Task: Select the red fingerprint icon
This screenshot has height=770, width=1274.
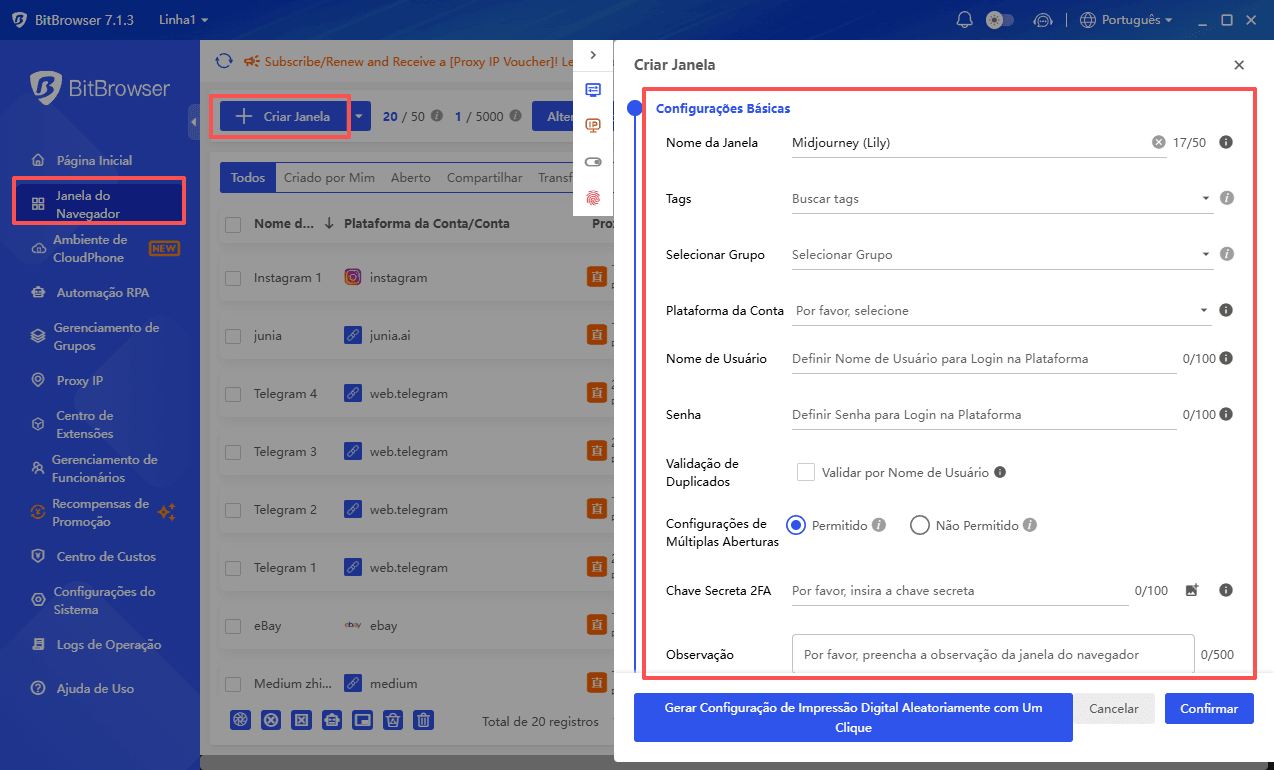Action: pos(593,198)
